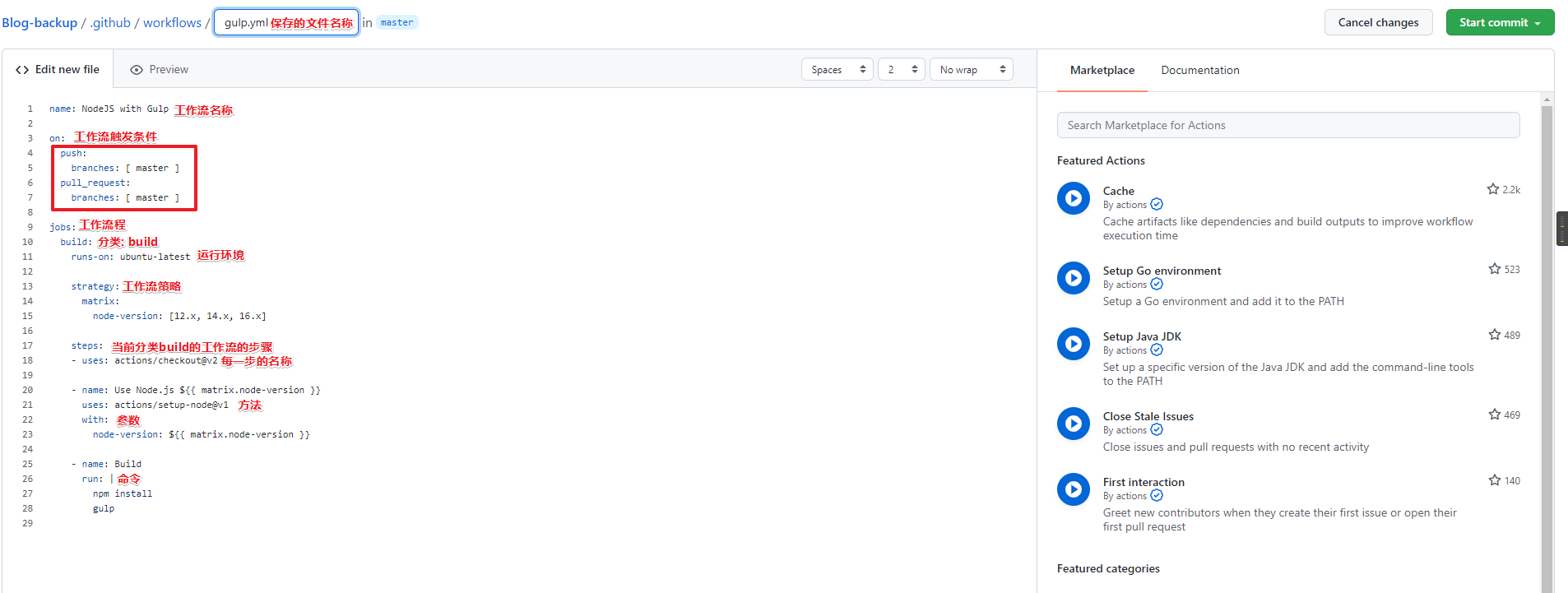Click the Close Stale Issues action icon

coord(1073,424)
